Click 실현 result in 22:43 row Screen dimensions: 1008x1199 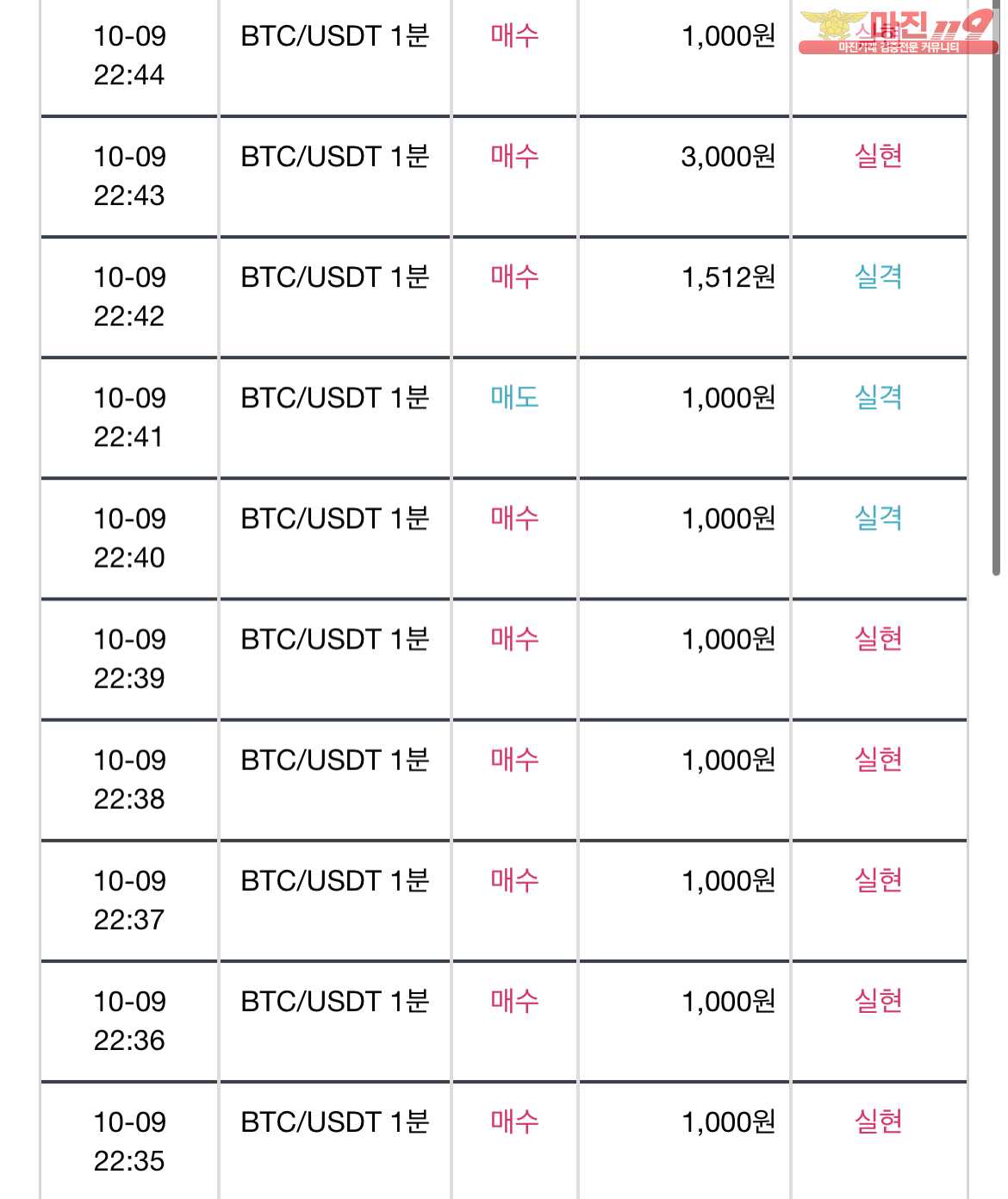click(878, 156)
